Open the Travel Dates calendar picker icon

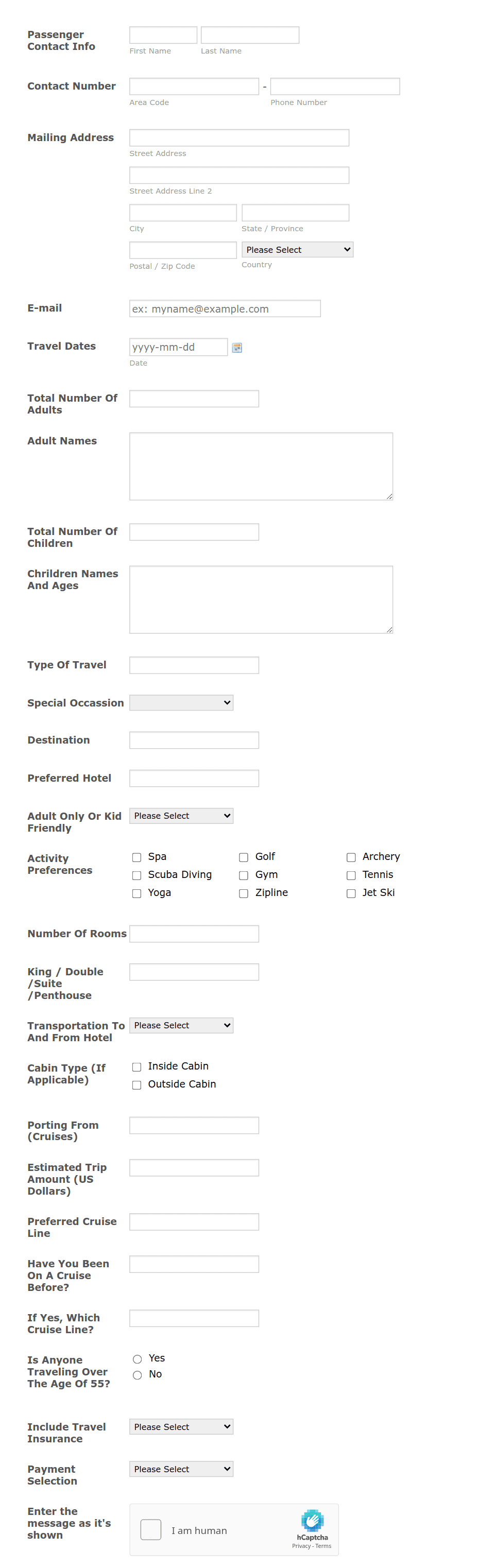(237, 347)
